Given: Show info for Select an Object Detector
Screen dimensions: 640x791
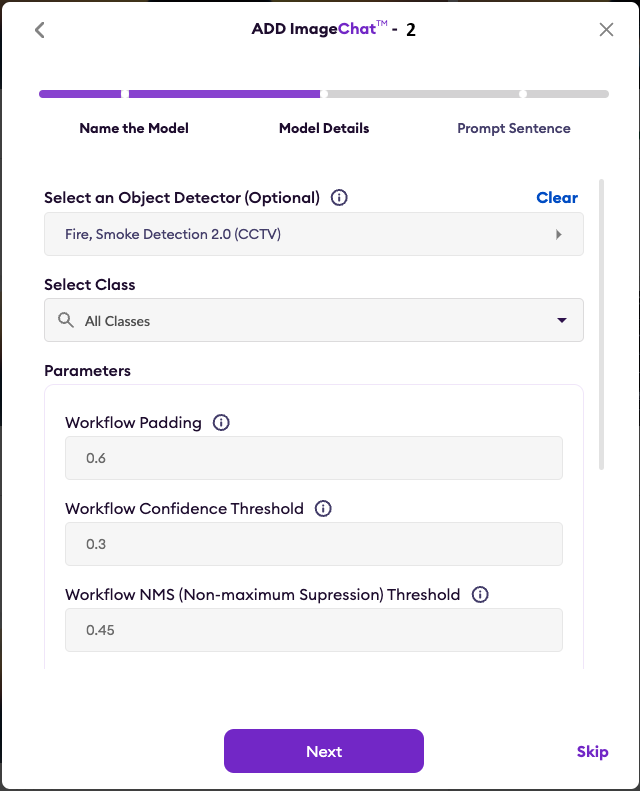Looking at the screenshot, I should (x=339, y=198).
